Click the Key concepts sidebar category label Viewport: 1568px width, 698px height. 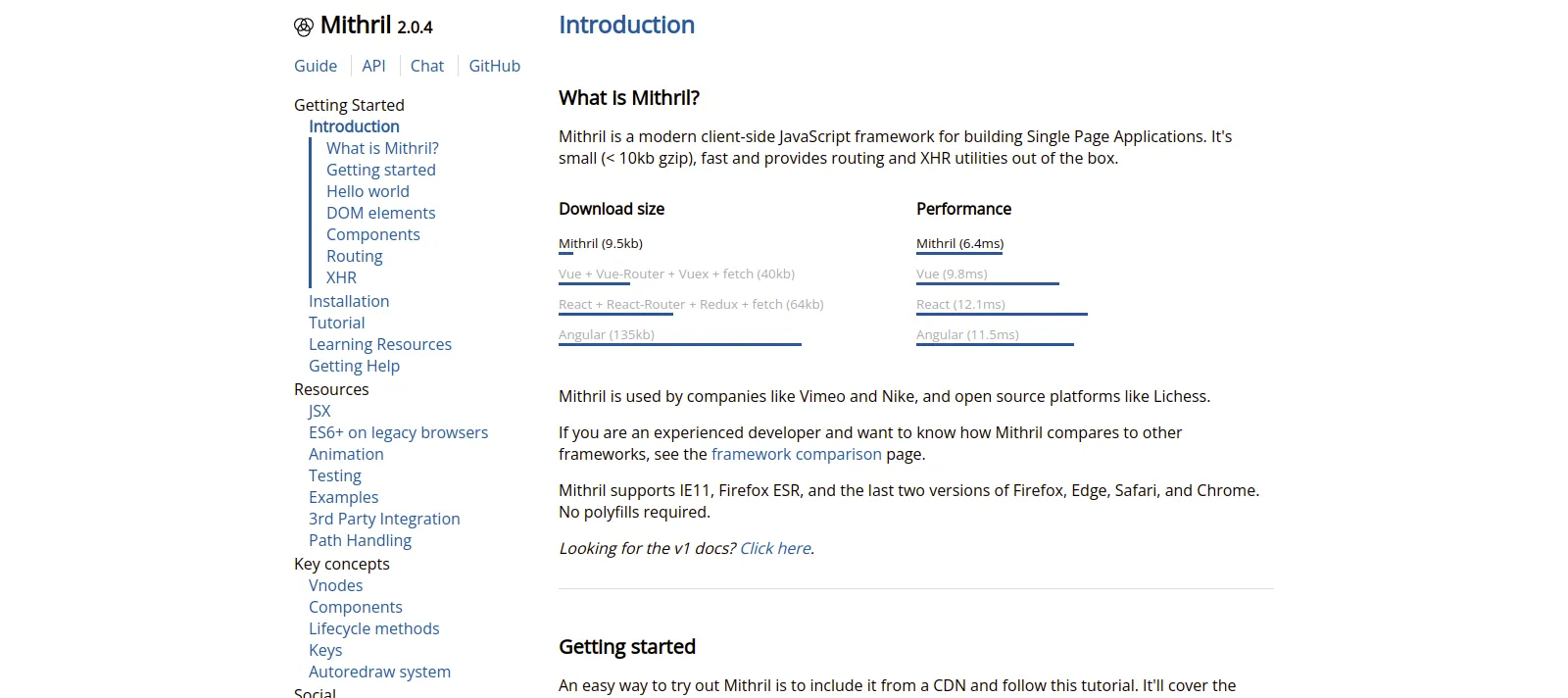pos(342,564)
